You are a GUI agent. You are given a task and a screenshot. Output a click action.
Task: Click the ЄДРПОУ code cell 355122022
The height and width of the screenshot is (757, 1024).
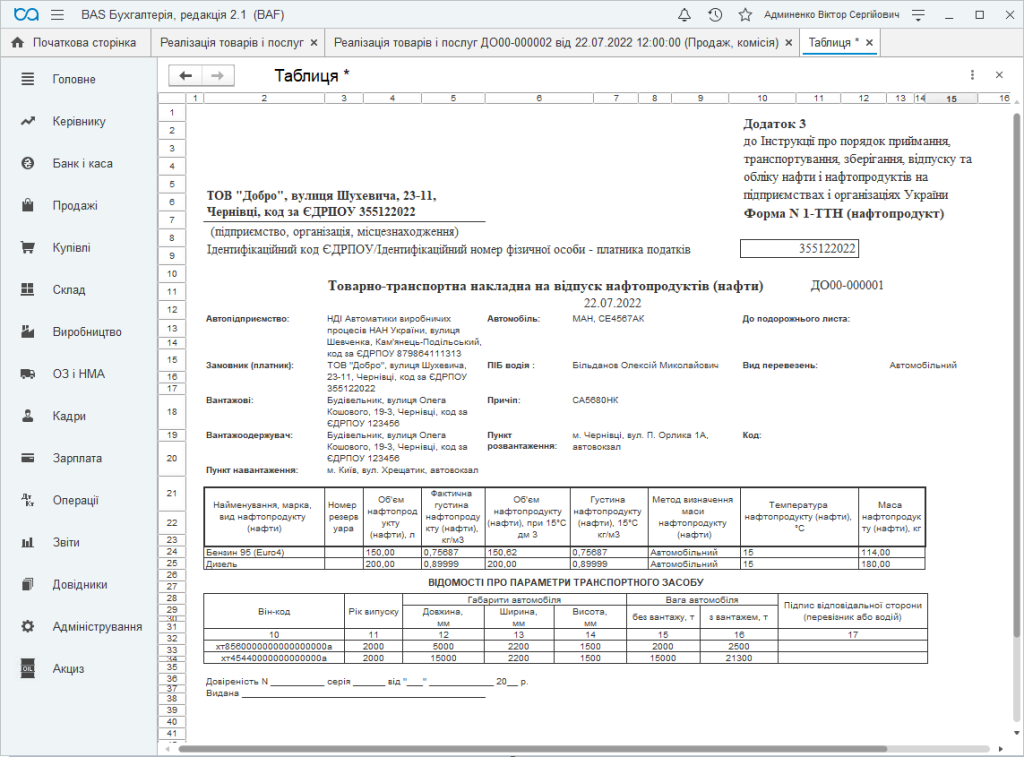pos(799,248)
